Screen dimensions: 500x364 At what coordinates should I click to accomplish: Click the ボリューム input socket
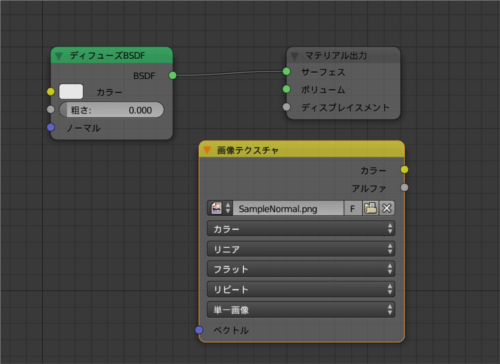tap(286, 89)
